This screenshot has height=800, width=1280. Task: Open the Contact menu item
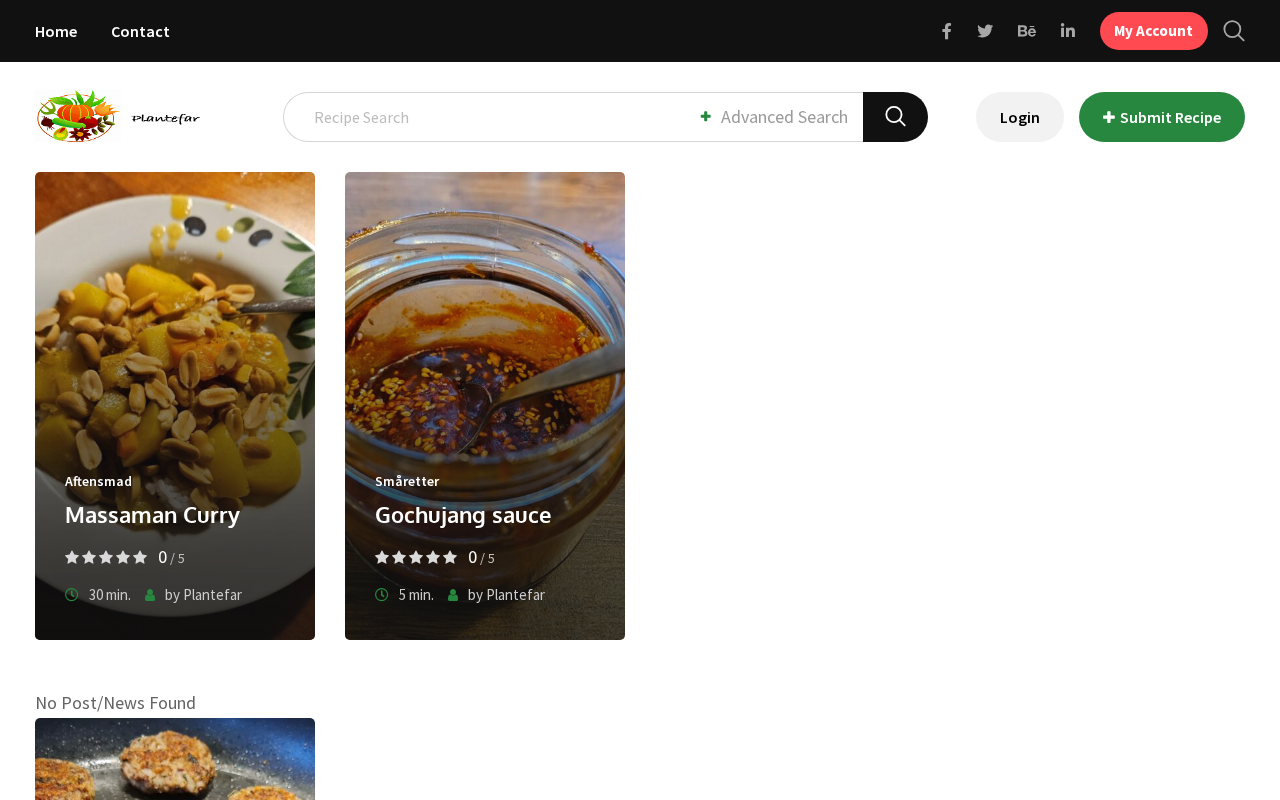(140, 31)
